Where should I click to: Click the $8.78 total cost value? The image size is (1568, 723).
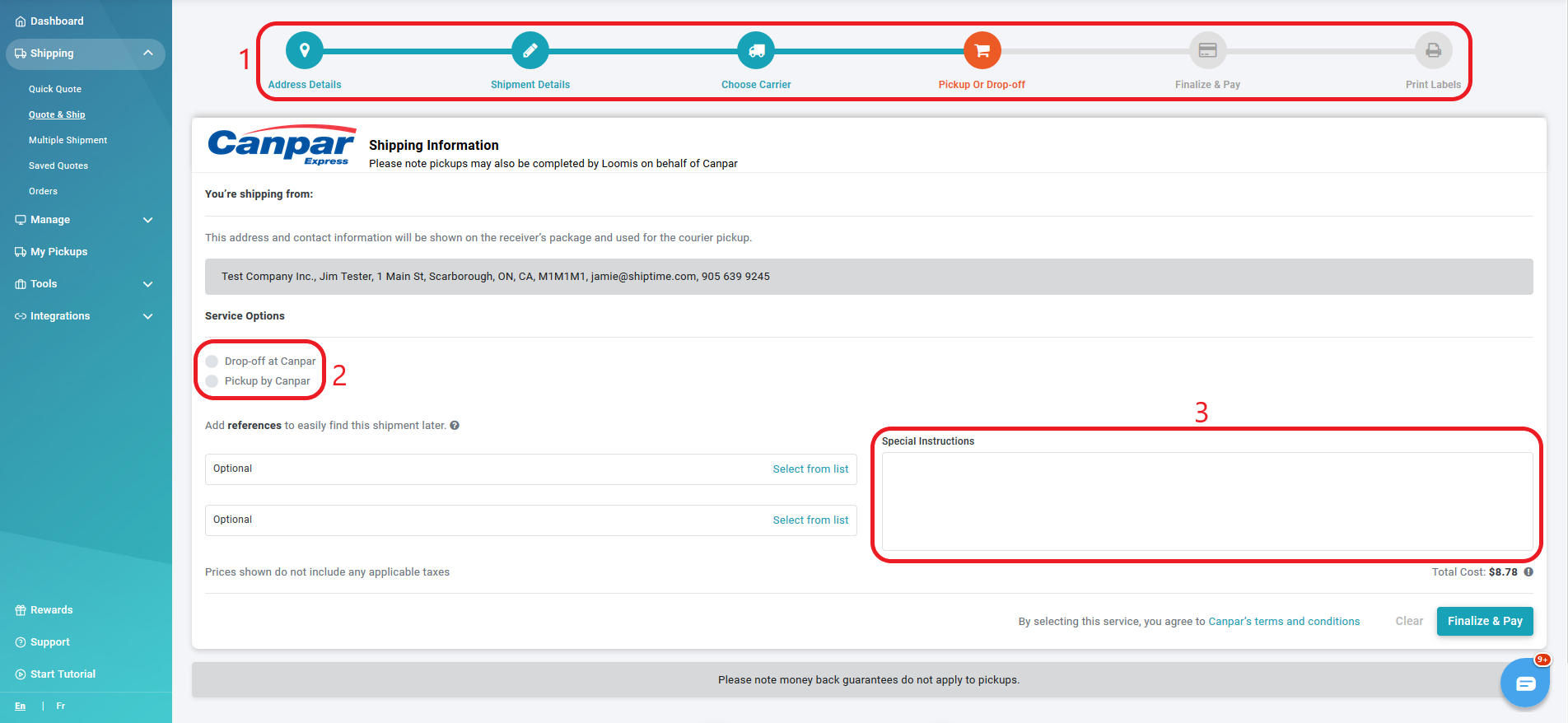[1503, 572]
